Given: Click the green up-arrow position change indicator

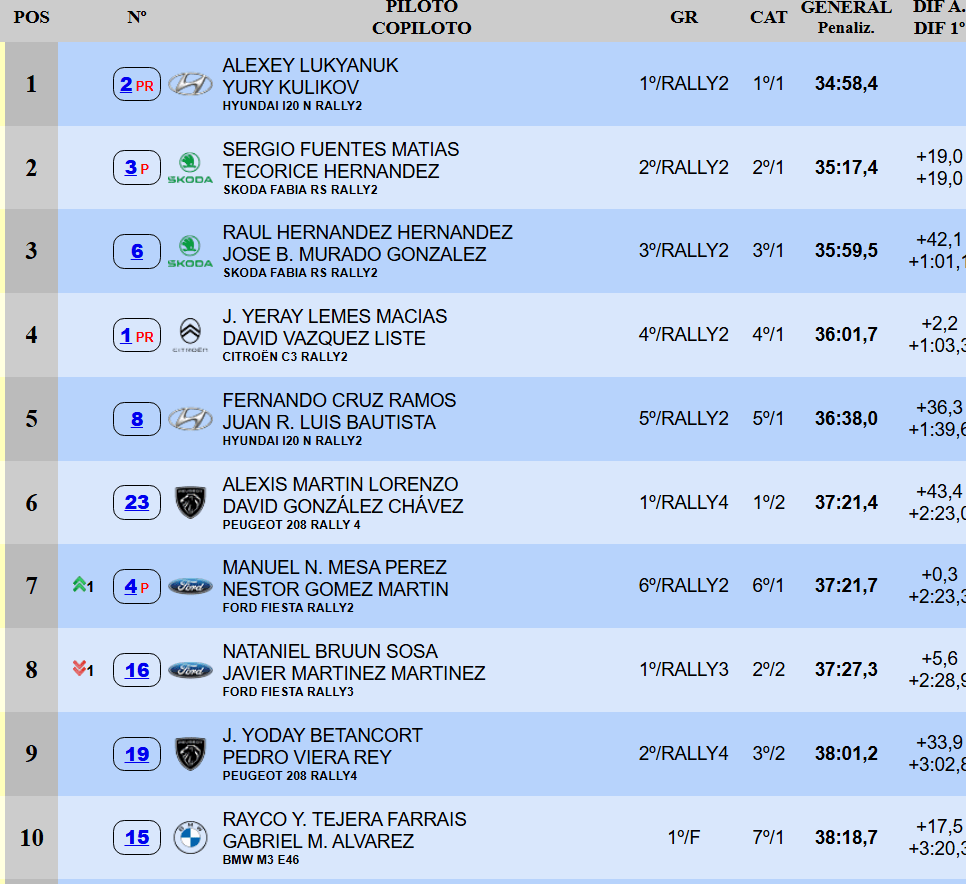Looking at the screenshot, I should pos(79,585).
